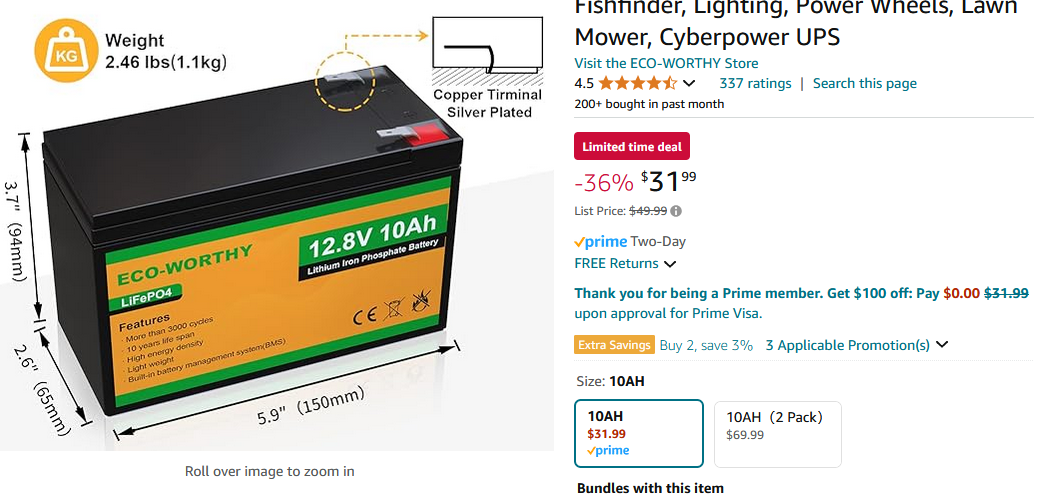Expand the rating breakdown chevron
Screen dimensions: 1037x498
tap(689, 83)
